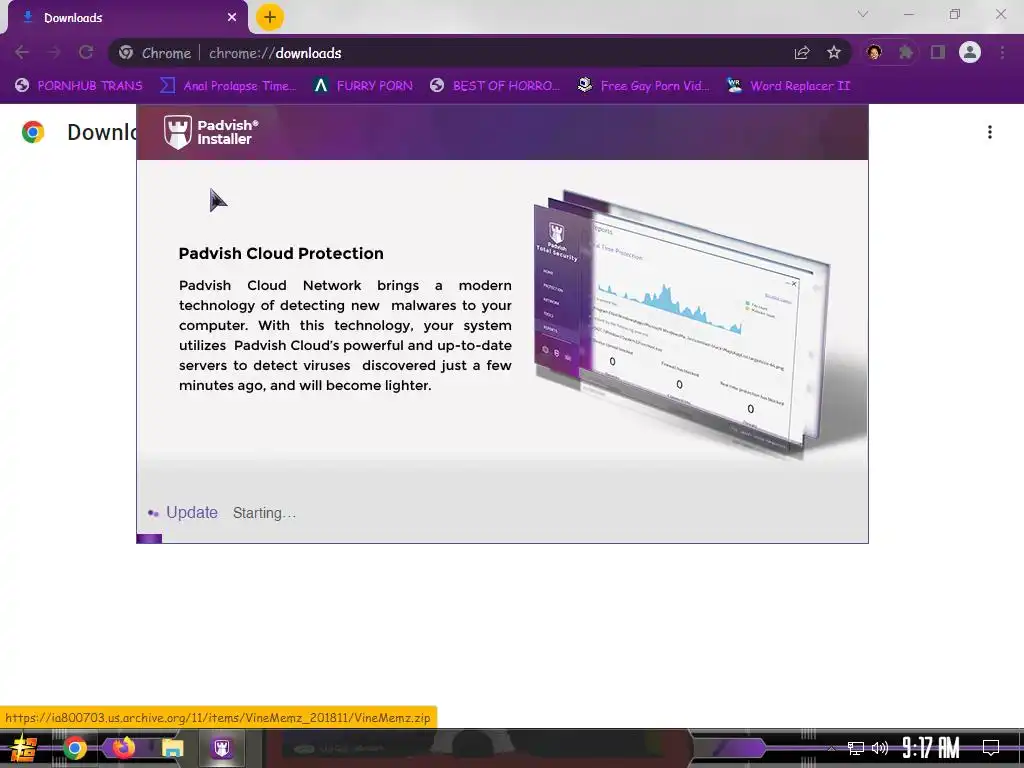This screenshot has width=1024, height=768.
Task: Launch Firefox from the taskbar
Action: pyautogui.click(x=123, y=747)
